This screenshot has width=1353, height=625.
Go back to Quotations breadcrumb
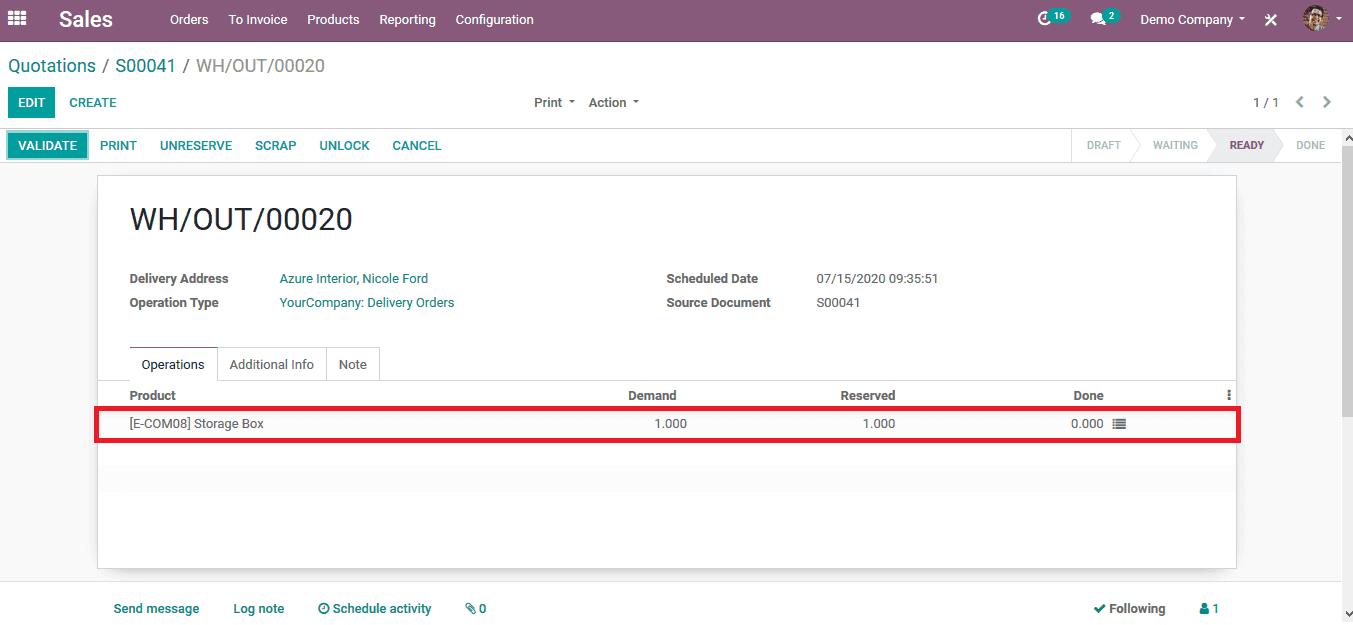[52, 66]
